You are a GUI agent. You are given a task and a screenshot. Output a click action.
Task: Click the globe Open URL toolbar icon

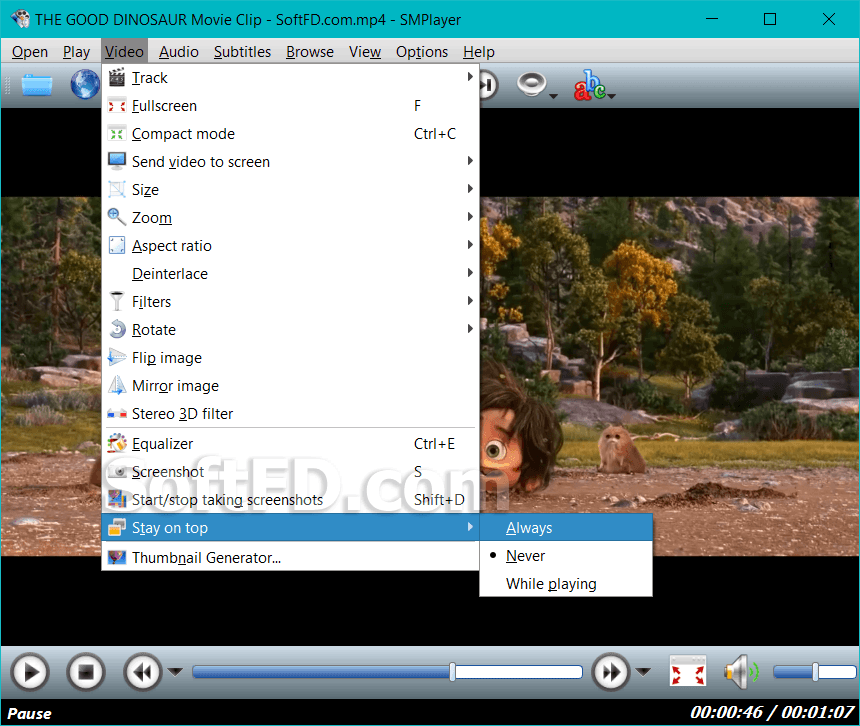(x=85, y=84)
